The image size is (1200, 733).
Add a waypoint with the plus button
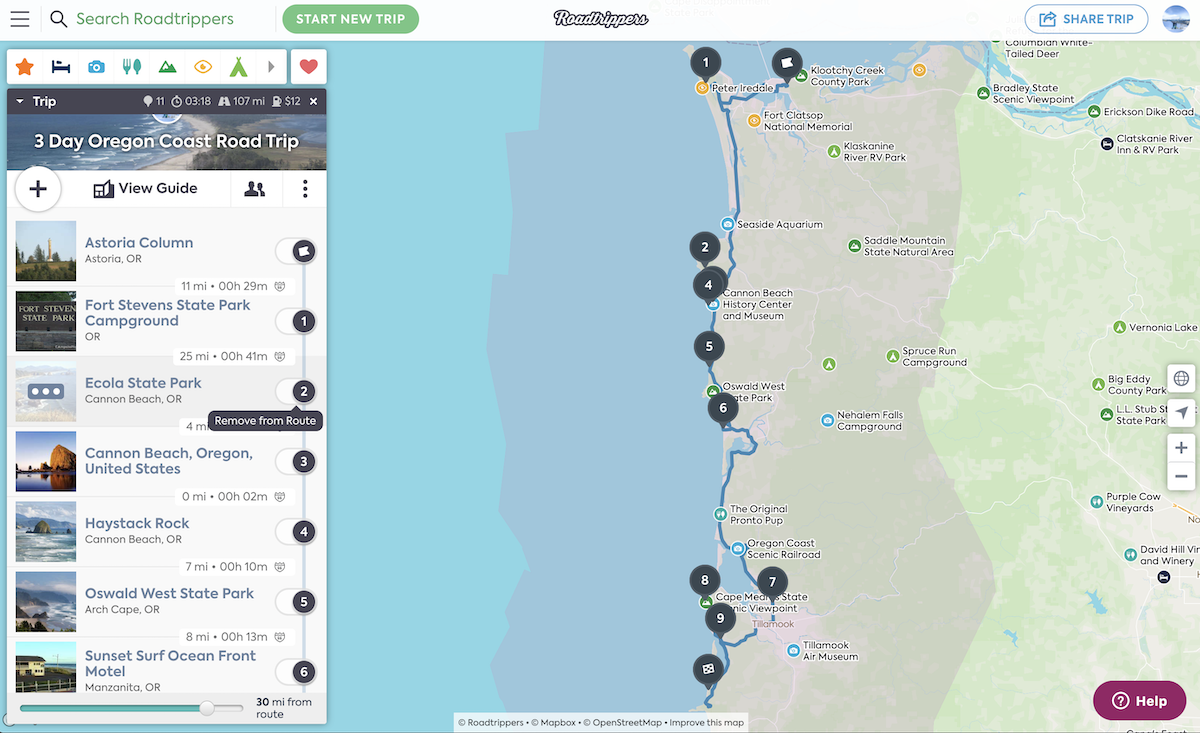point(38,188)
